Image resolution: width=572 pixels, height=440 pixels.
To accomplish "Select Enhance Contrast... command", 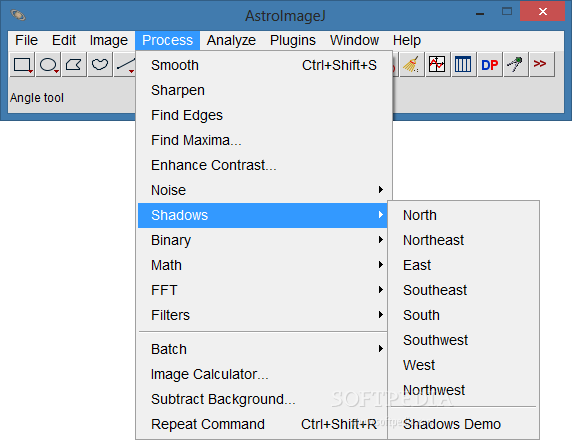I will point(263,165).
